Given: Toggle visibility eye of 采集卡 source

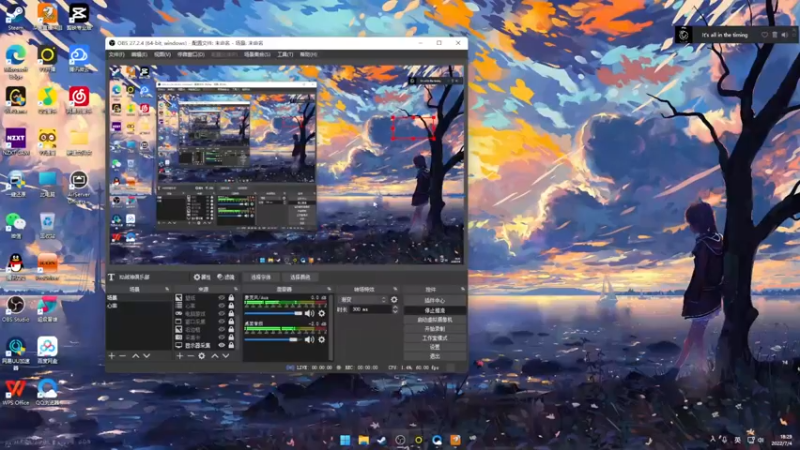Looking at the screenshot, I should [221, 337].
